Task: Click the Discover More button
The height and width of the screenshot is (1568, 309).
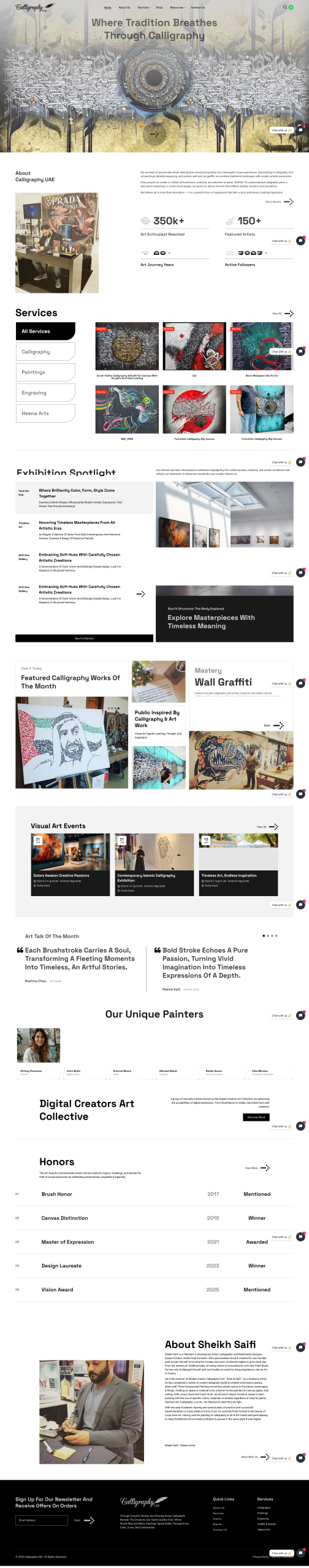Action: [256, 1117]
